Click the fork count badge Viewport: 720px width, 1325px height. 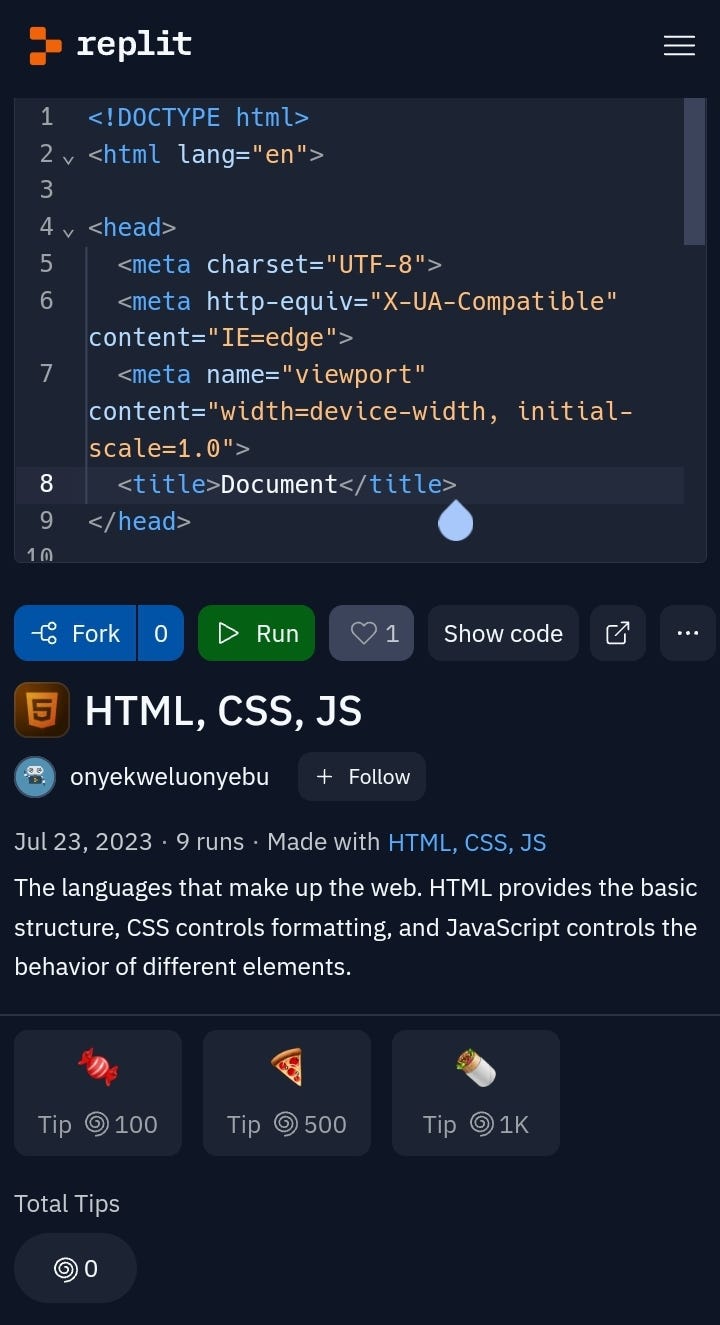161,633
